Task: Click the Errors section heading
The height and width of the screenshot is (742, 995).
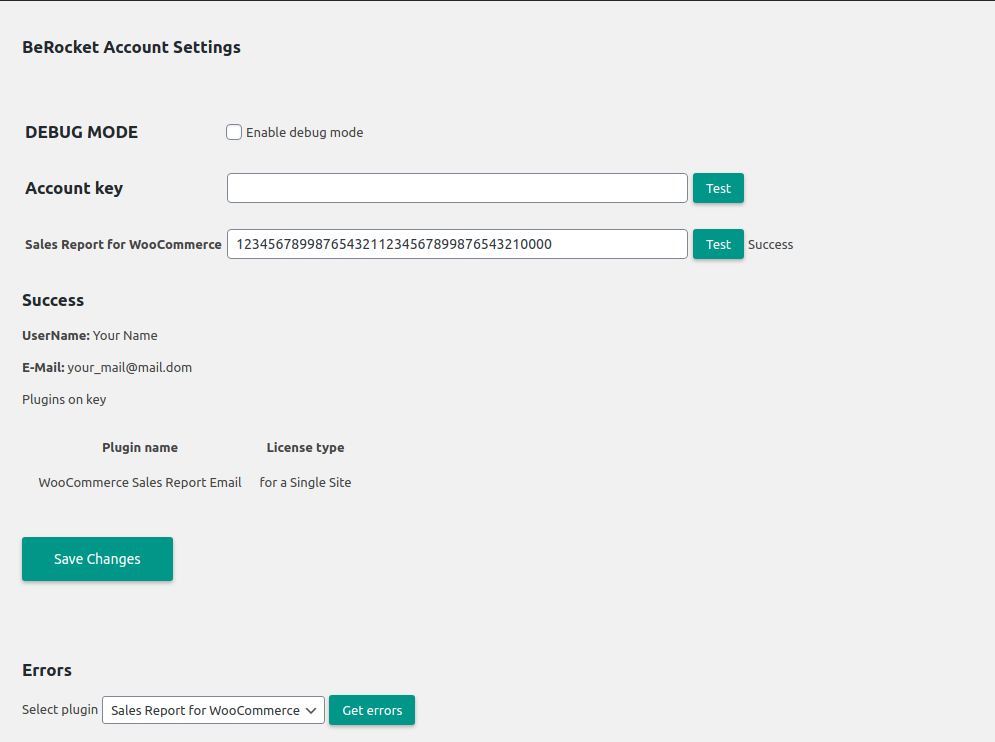Action: tap(47, 670)
